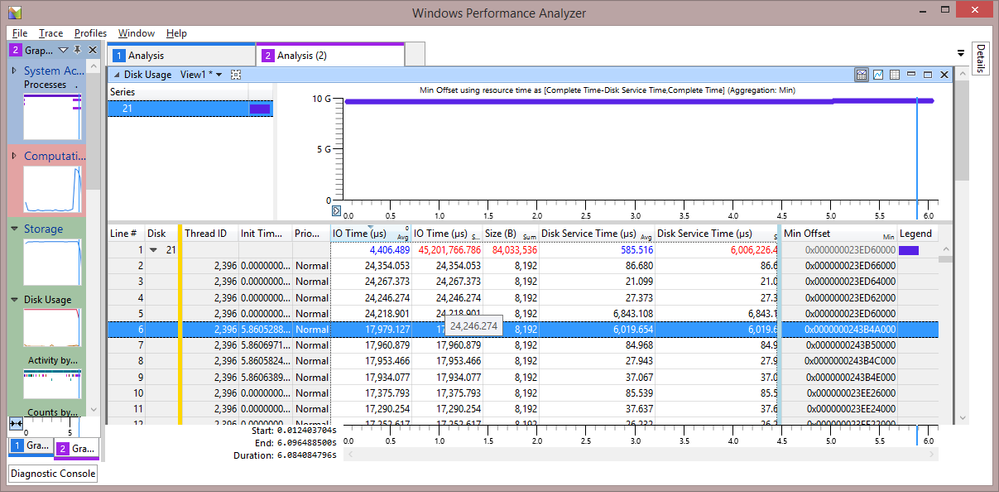
Task: Click the graph axis arrow icon
Action: 336,212
